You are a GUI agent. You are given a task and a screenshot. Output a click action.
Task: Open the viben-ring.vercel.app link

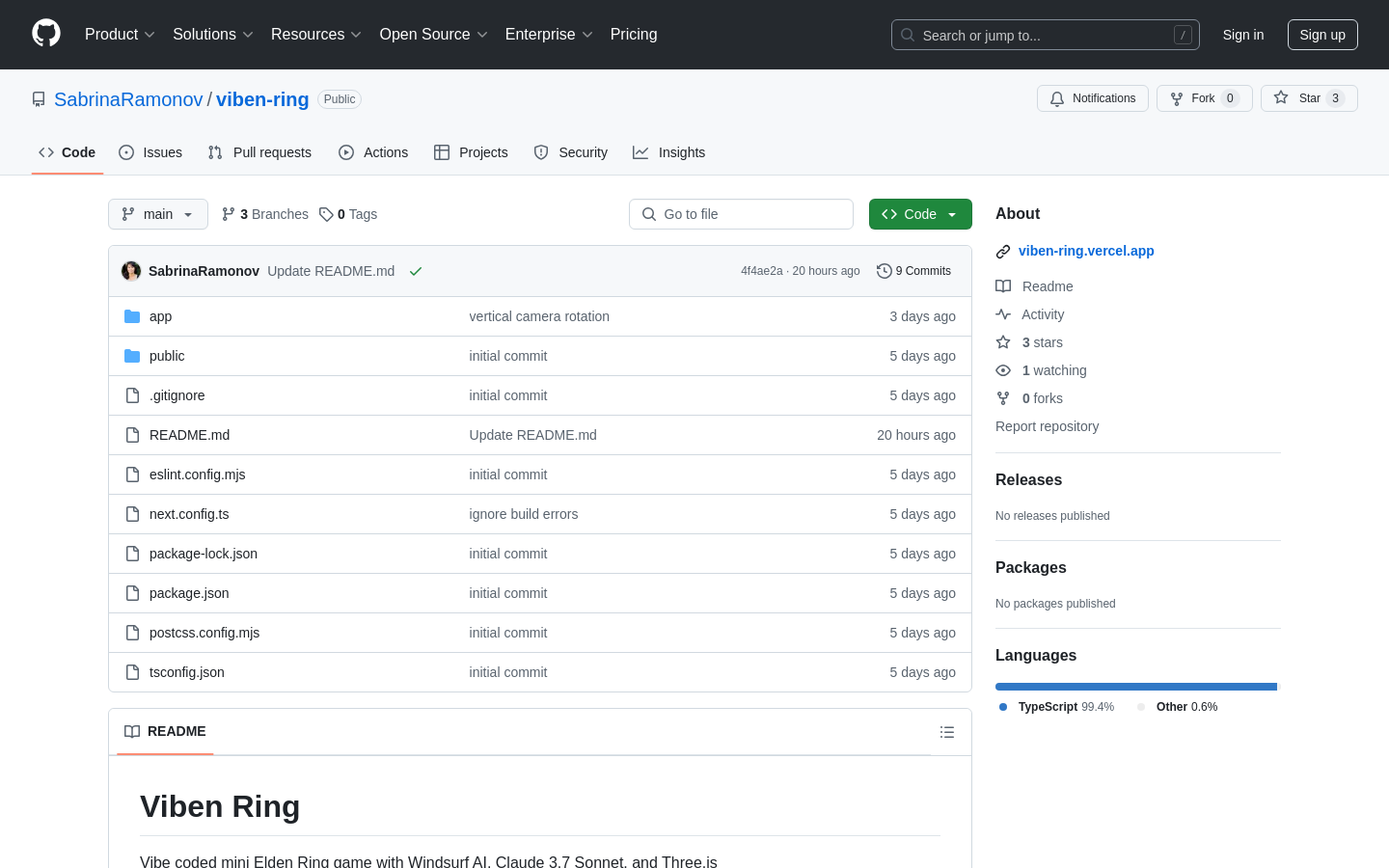(1086, 251)
